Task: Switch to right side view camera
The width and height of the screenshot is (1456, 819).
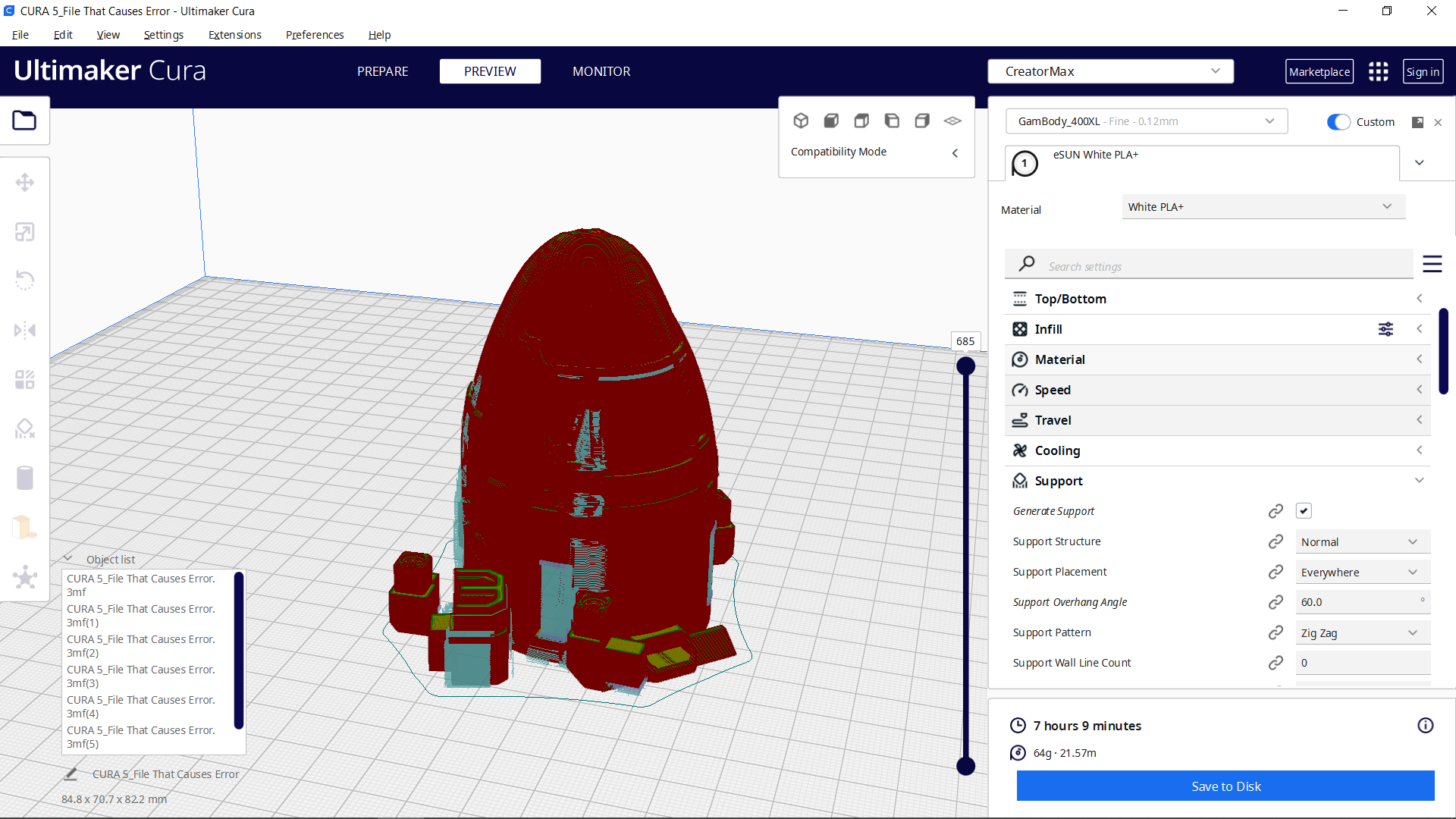Action: [922, 121]
